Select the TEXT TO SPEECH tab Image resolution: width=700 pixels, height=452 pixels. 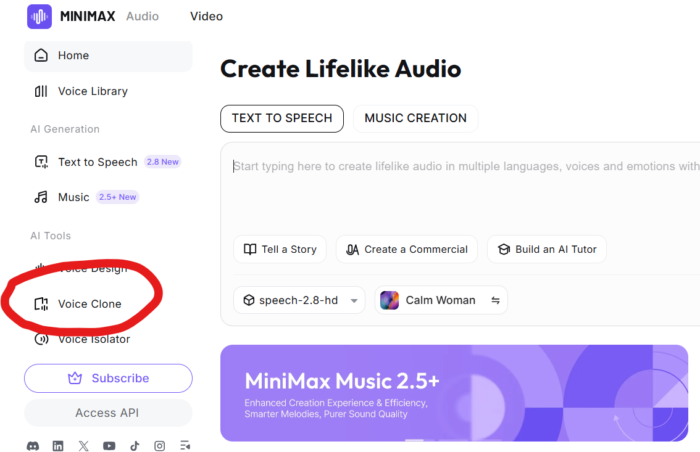(282, 118)
